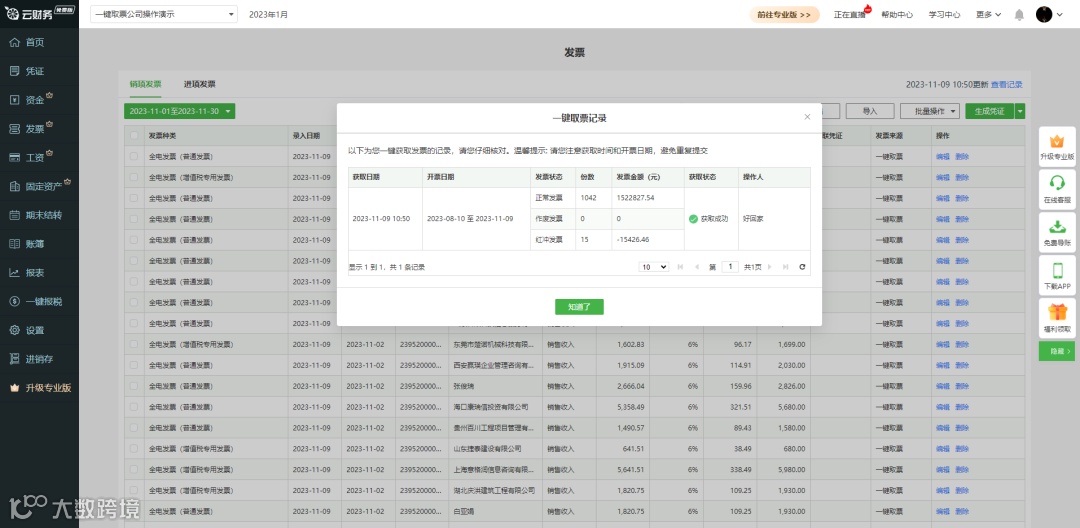Click the user avatar in the header
The width and height of the screenshot is (1080, 528).
pyautogui.click(x=1044, y=14)
